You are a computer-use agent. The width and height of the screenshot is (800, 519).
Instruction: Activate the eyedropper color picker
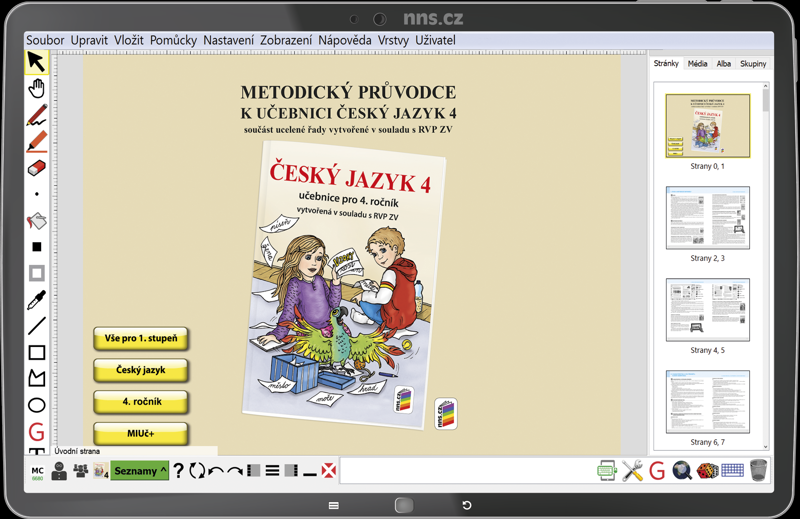tap(36, 300)
